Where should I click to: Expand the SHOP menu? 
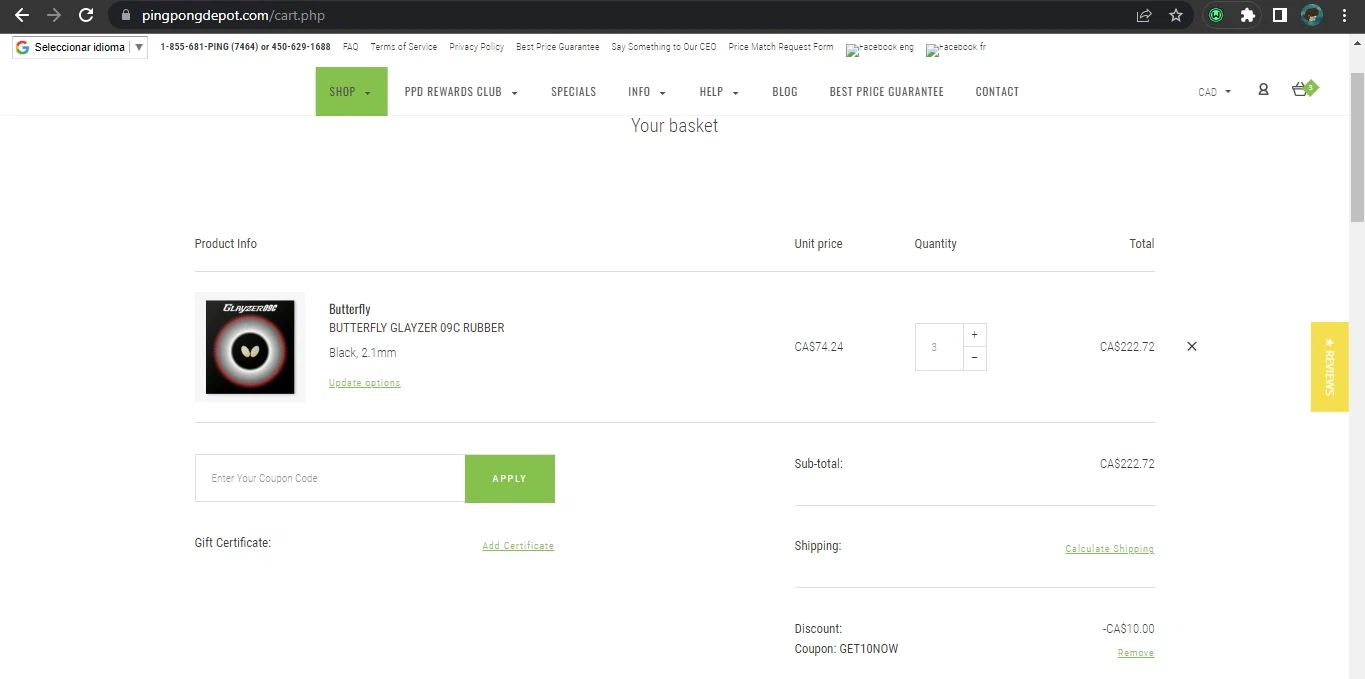[x=351, y=91]
